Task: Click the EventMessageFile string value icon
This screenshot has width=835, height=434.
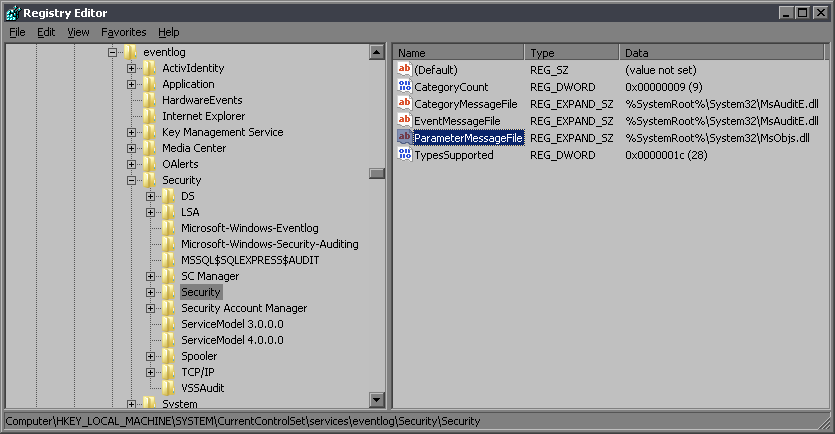Action: 404,120
